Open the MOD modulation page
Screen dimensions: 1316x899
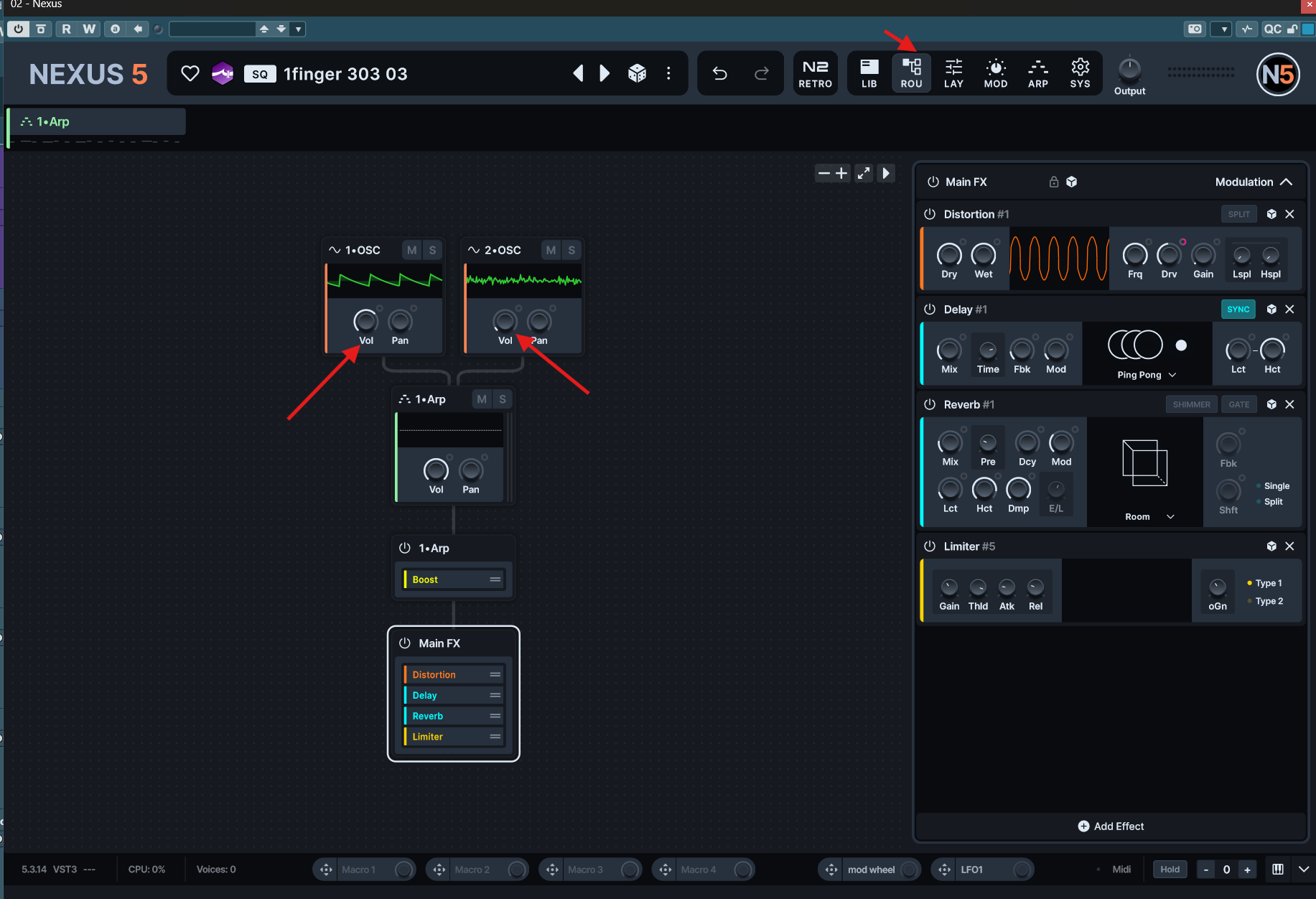tap(995, 73)
